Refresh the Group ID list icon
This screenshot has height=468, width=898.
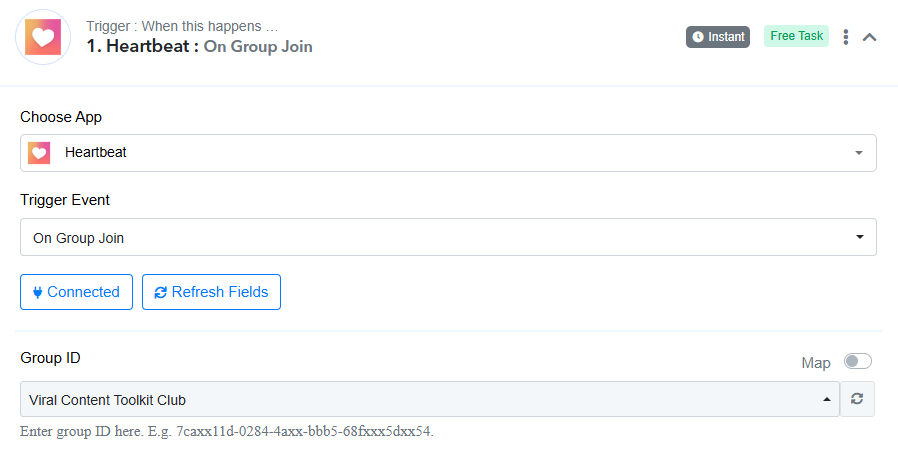click(857, 399)
